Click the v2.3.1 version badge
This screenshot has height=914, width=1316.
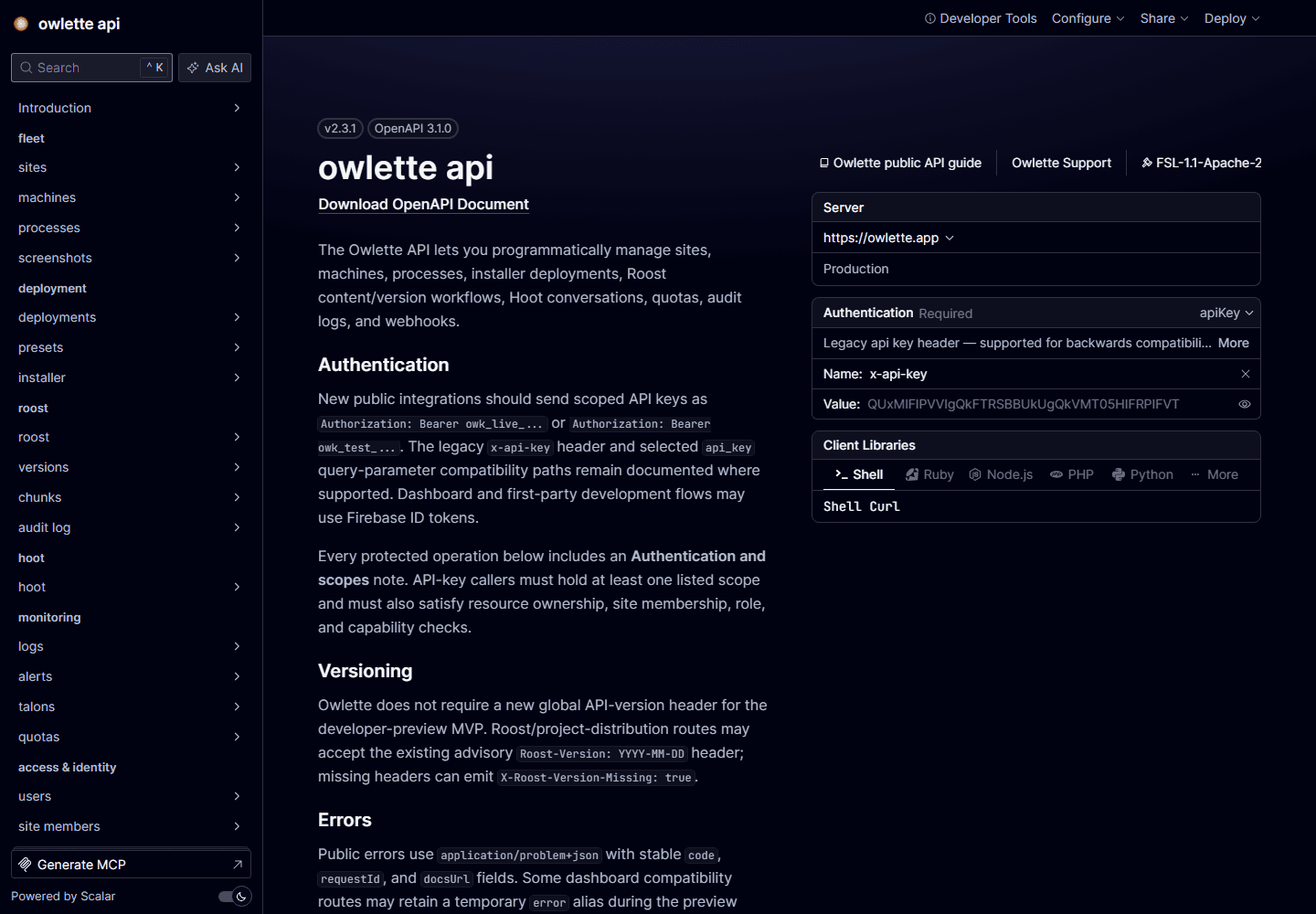click(x=340, y=129)
